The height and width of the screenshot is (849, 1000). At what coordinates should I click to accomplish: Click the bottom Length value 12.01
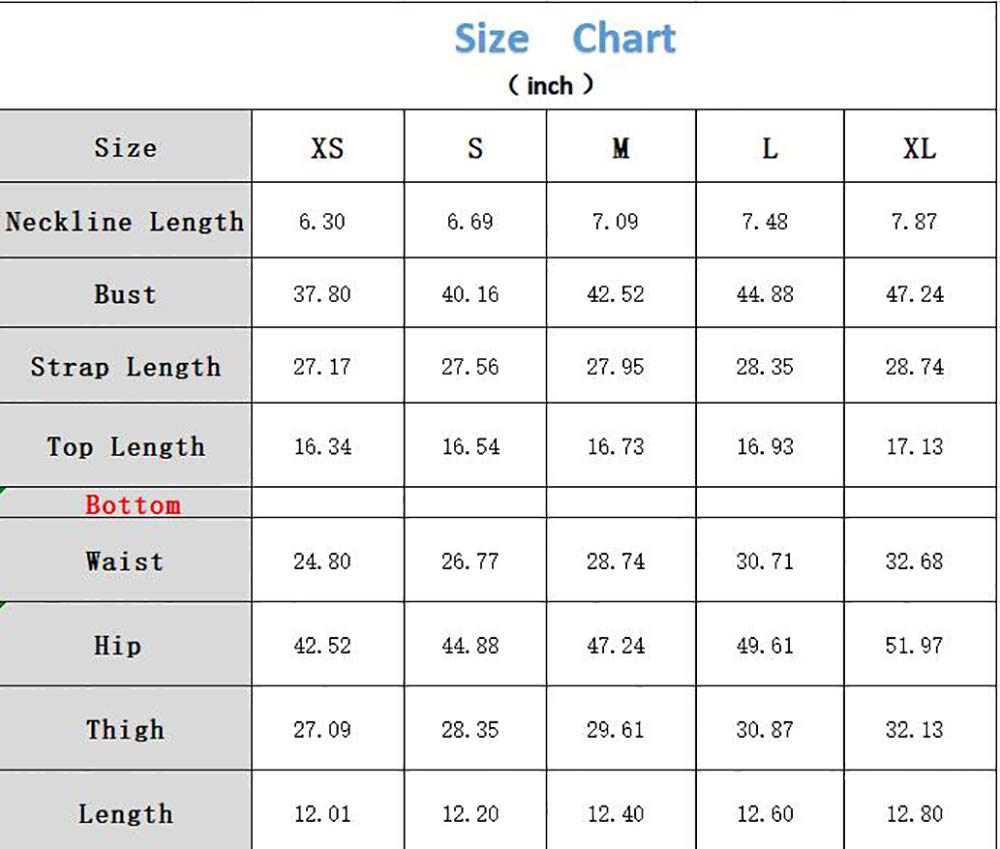pos(322,814)
